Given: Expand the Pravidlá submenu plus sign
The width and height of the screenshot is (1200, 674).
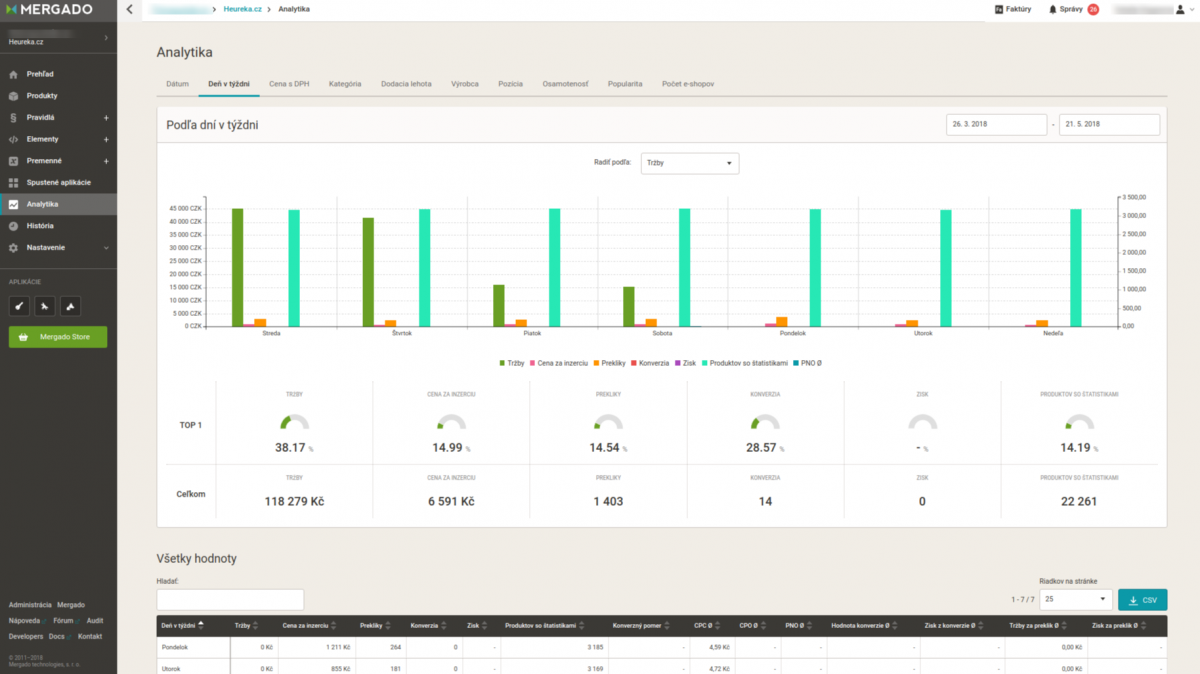Looking at the screenshot, I should pyautogui.click(x=106, y=117).
